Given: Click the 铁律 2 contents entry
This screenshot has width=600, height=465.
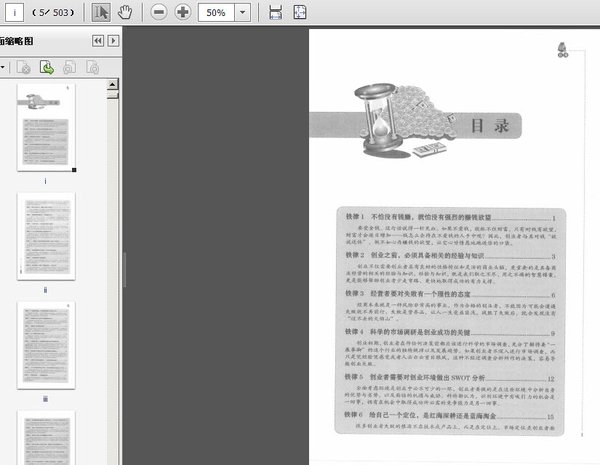Looking at the screenshot, I should pyautogui.click(x=450, y=255).
